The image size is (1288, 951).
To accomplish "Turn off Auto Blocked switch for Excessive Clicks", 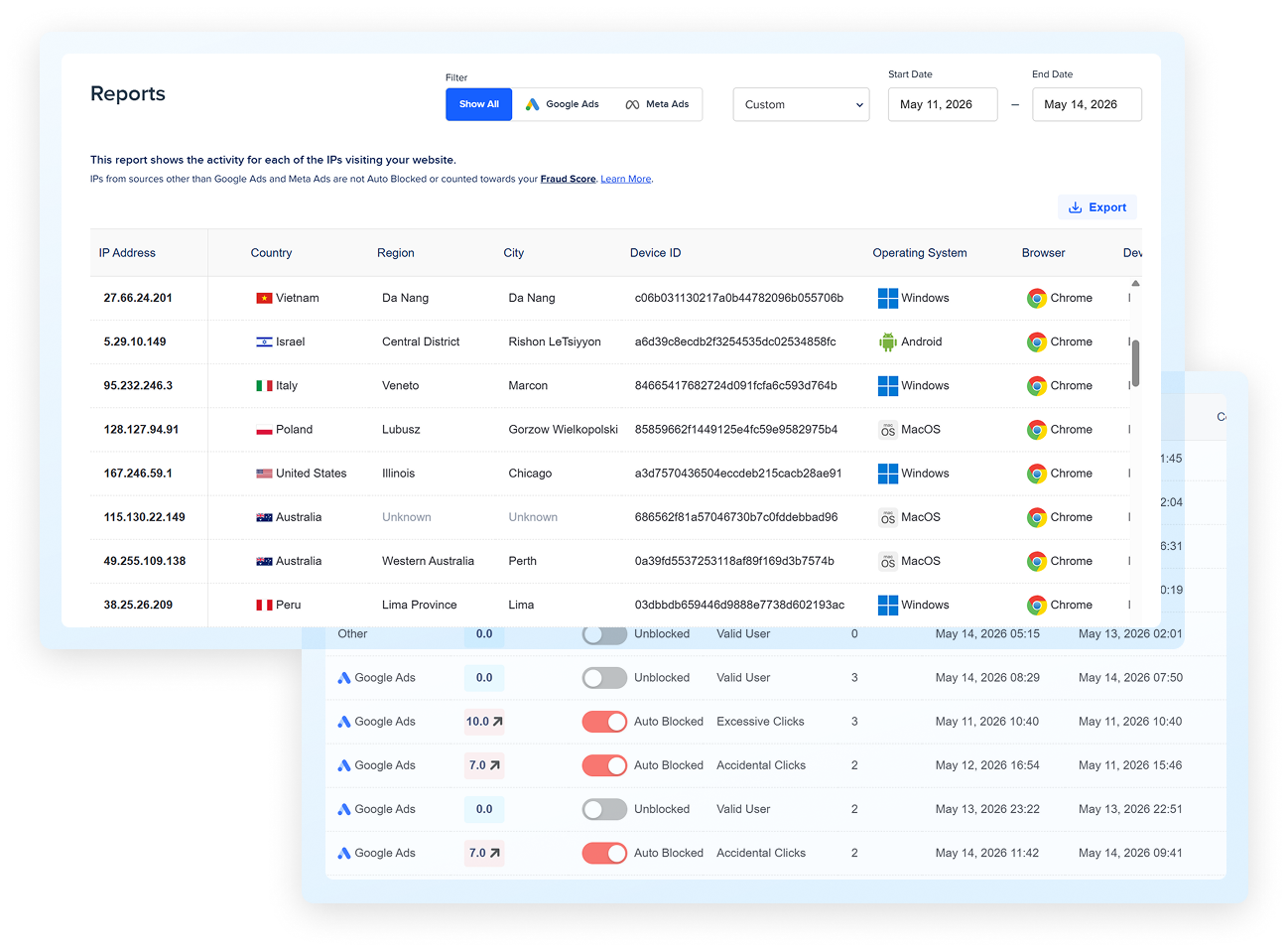I will click(x=604, y=722).
